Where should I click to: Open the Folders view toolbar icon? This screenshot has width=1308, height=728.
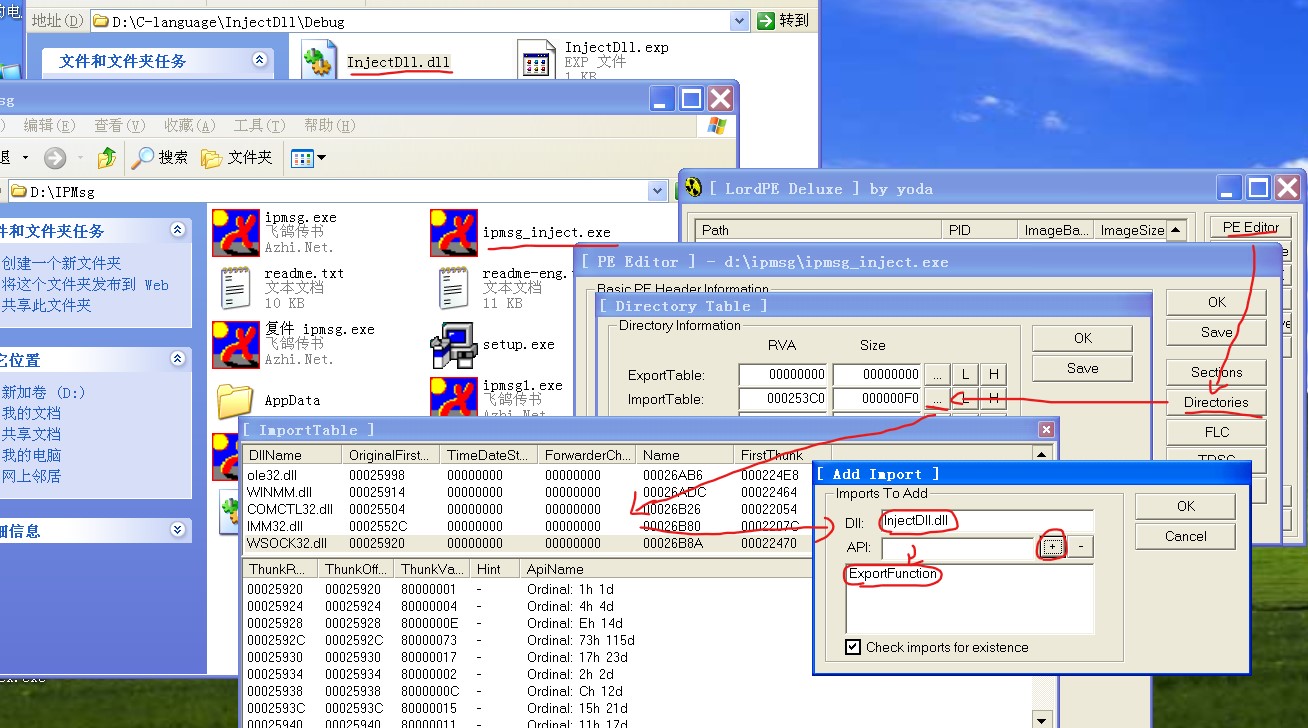pyautogui.click(x=211, y=158)
